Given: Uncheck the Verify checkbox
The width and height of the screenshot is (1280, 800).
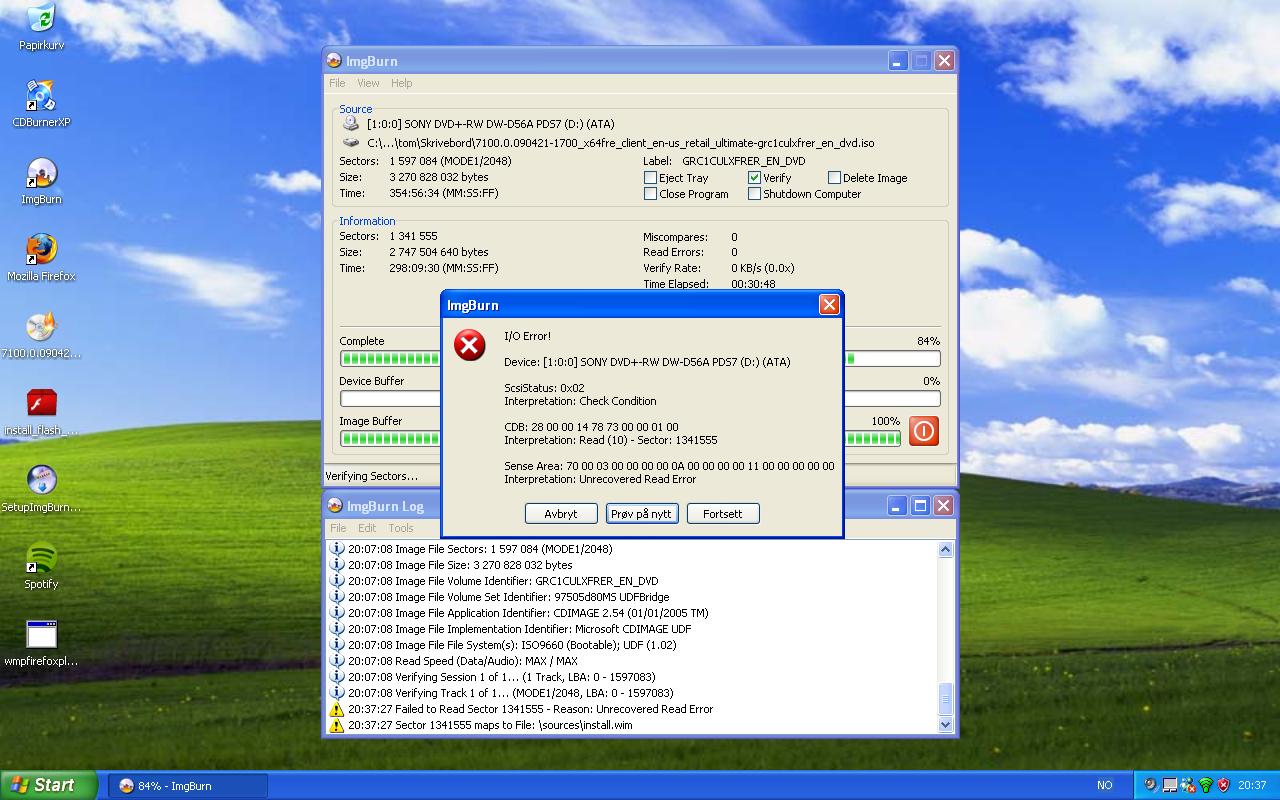Looking at the screenshot, I should point(754,178).
